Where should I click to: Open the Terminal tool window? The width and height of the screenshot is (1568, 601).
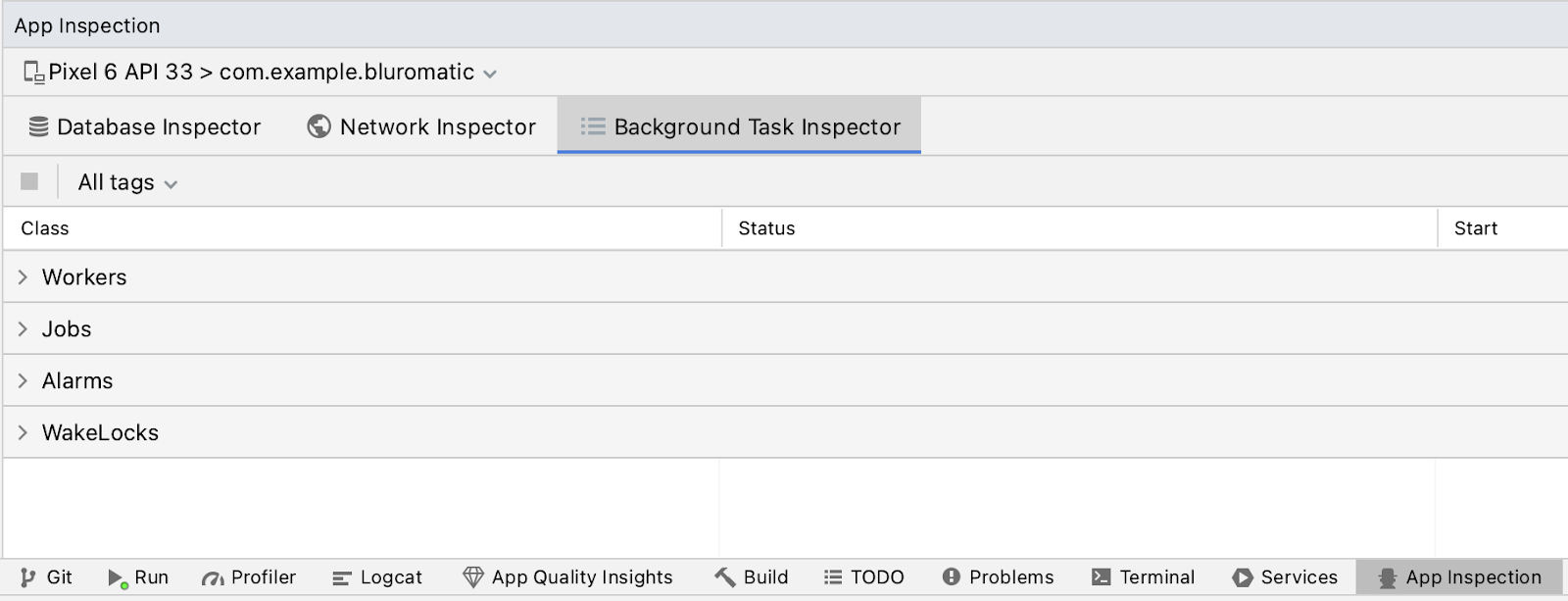coord(1143,577)
